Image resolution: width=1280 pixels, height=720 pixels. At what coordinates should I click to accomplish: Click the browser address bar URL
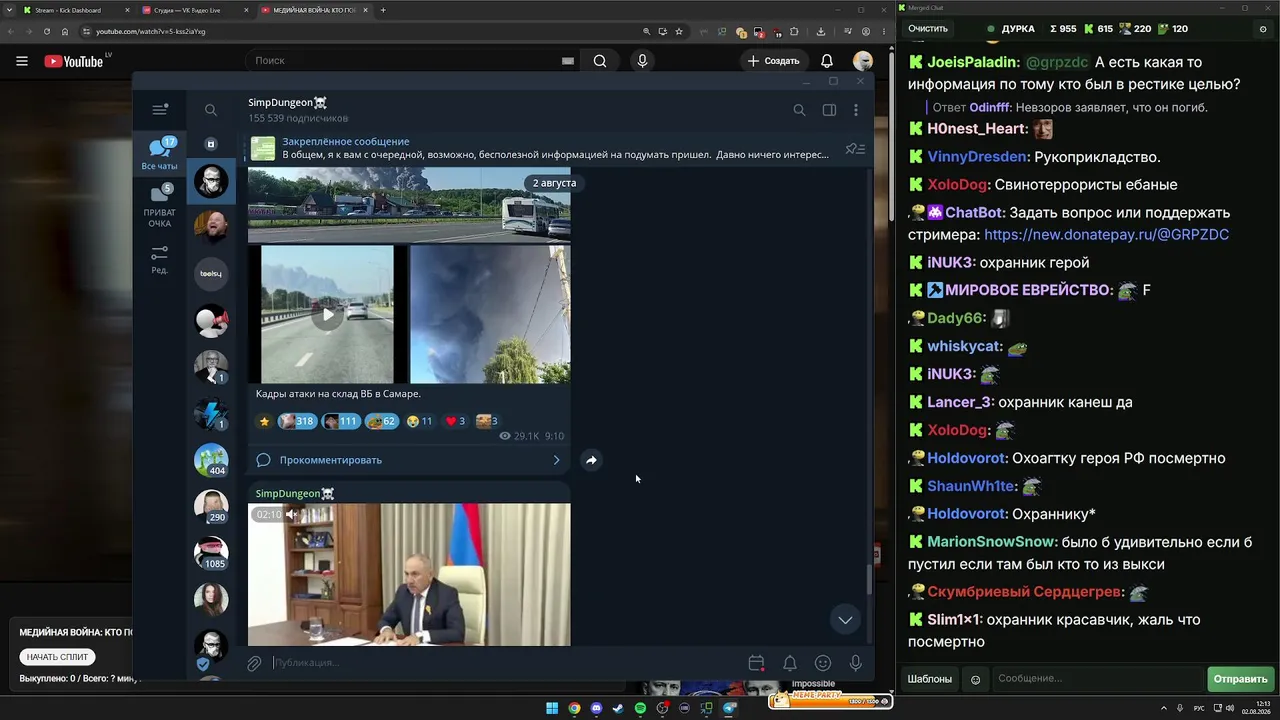[151, 31]
